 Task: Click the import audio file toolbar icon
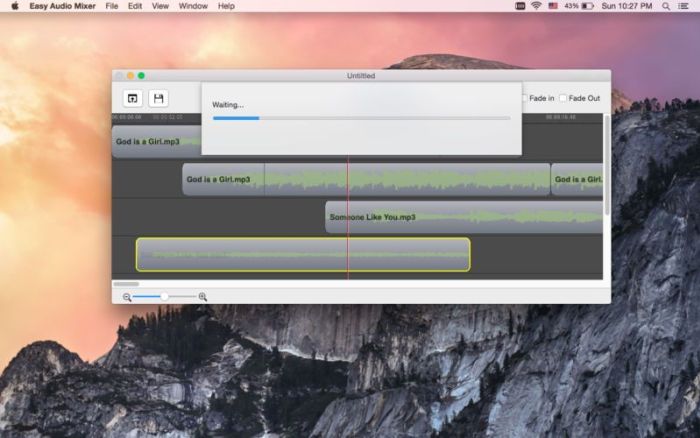(133, 98)
